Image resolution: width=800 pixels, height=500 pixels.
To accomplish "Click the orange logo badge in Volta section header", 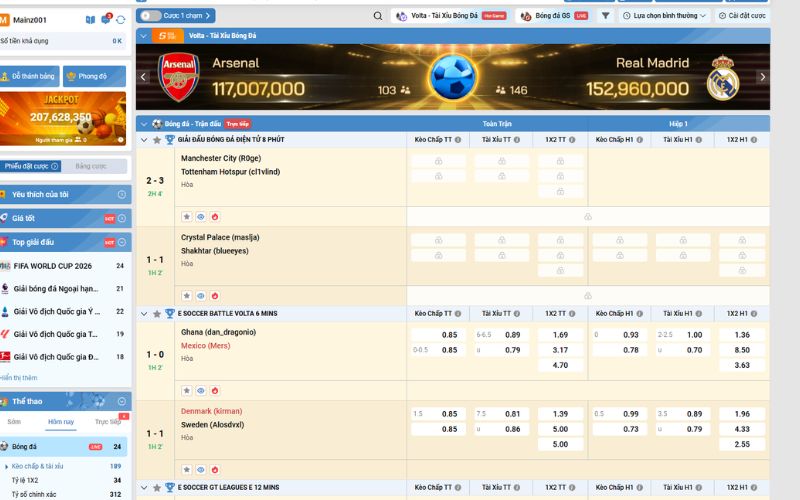I will 167,36.
